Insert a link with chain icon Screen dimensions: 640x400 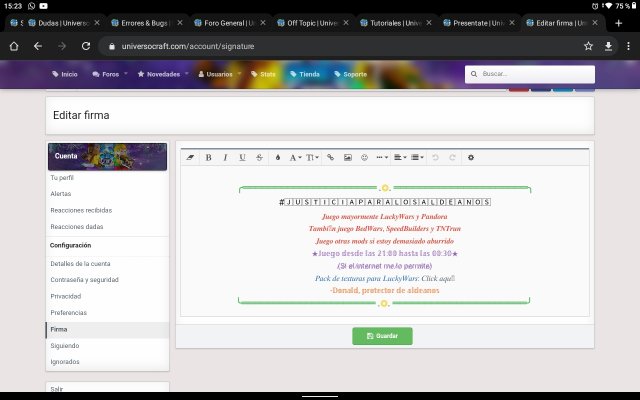[330, 157]
